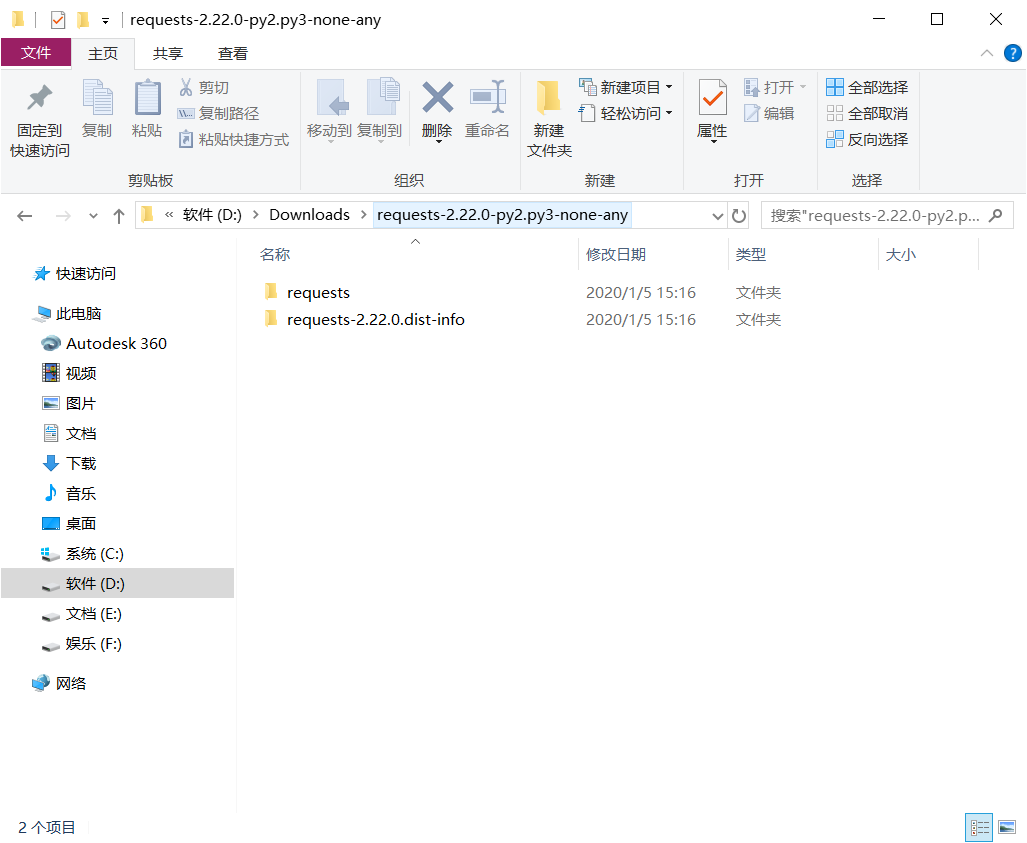The width and height of the screenshot is (1027, 843).
Task: Click Select all (全部选择)
Action: (x=867, y=87)
